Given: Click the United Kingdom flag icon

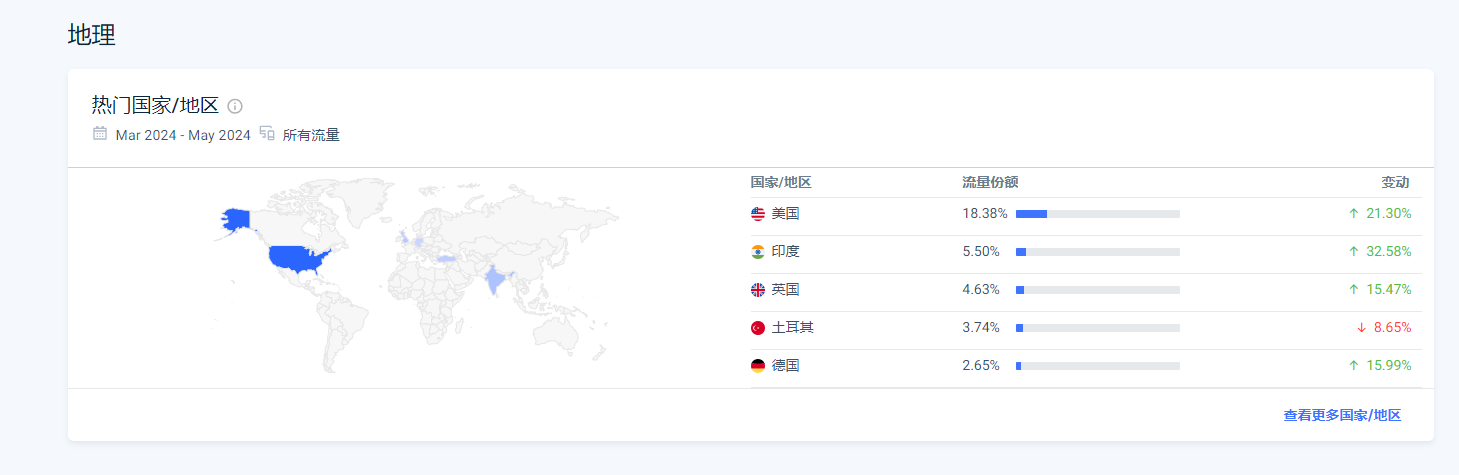Looking at the screenshot, I should click(758, 290).
